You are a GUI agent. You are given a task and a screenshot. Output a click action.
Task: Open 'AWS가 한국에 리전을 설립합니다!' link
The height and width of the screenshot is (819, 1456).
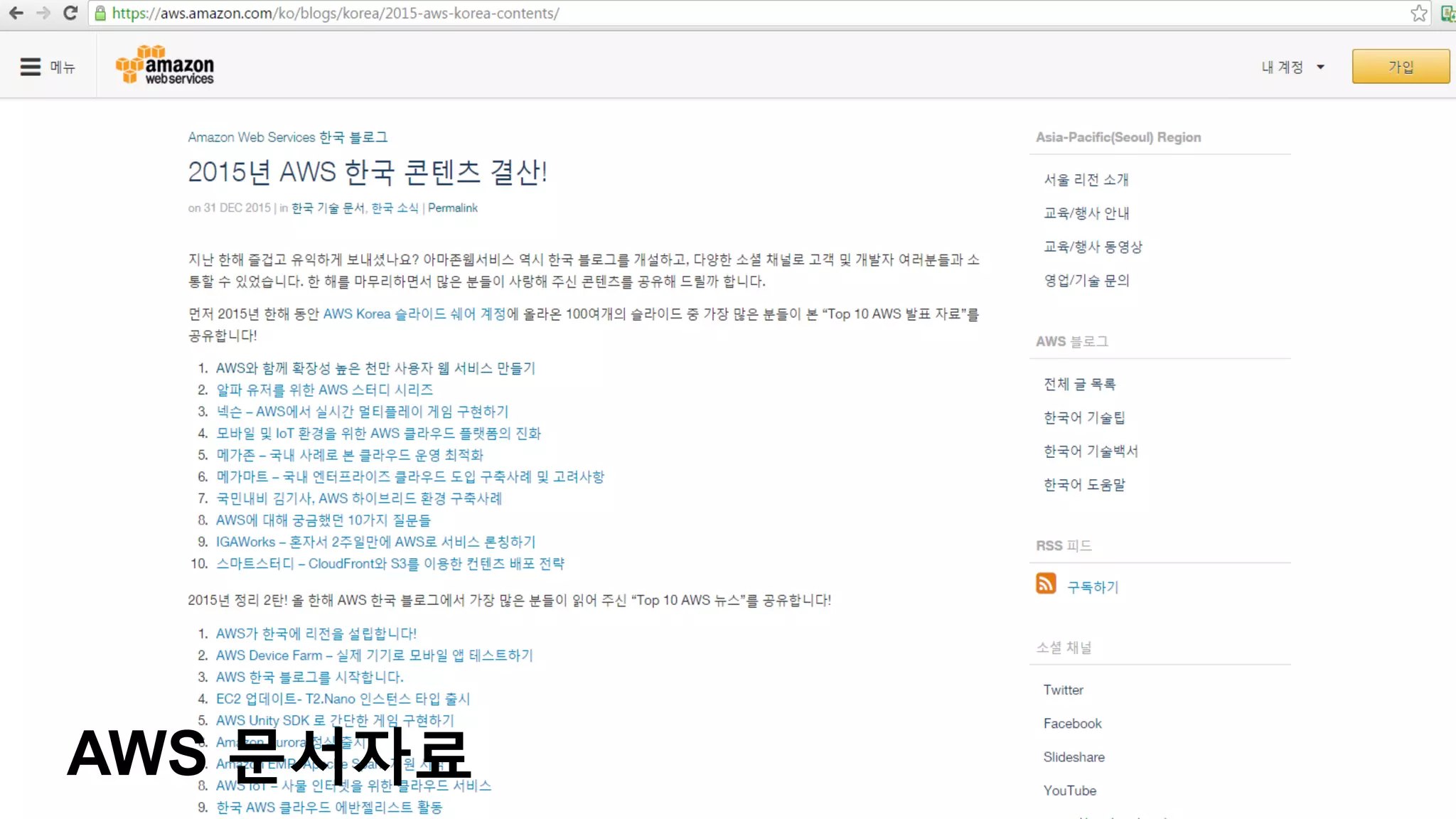click(x=316, y=633)
